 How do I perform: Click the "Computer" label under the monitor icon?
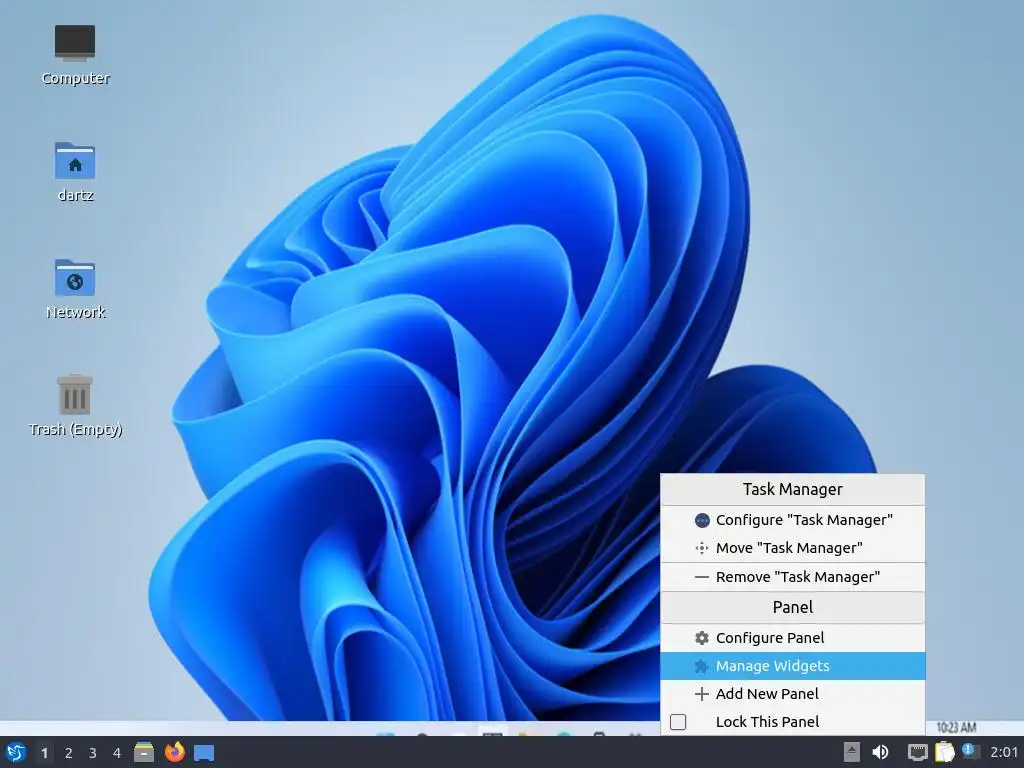point(76,78)
